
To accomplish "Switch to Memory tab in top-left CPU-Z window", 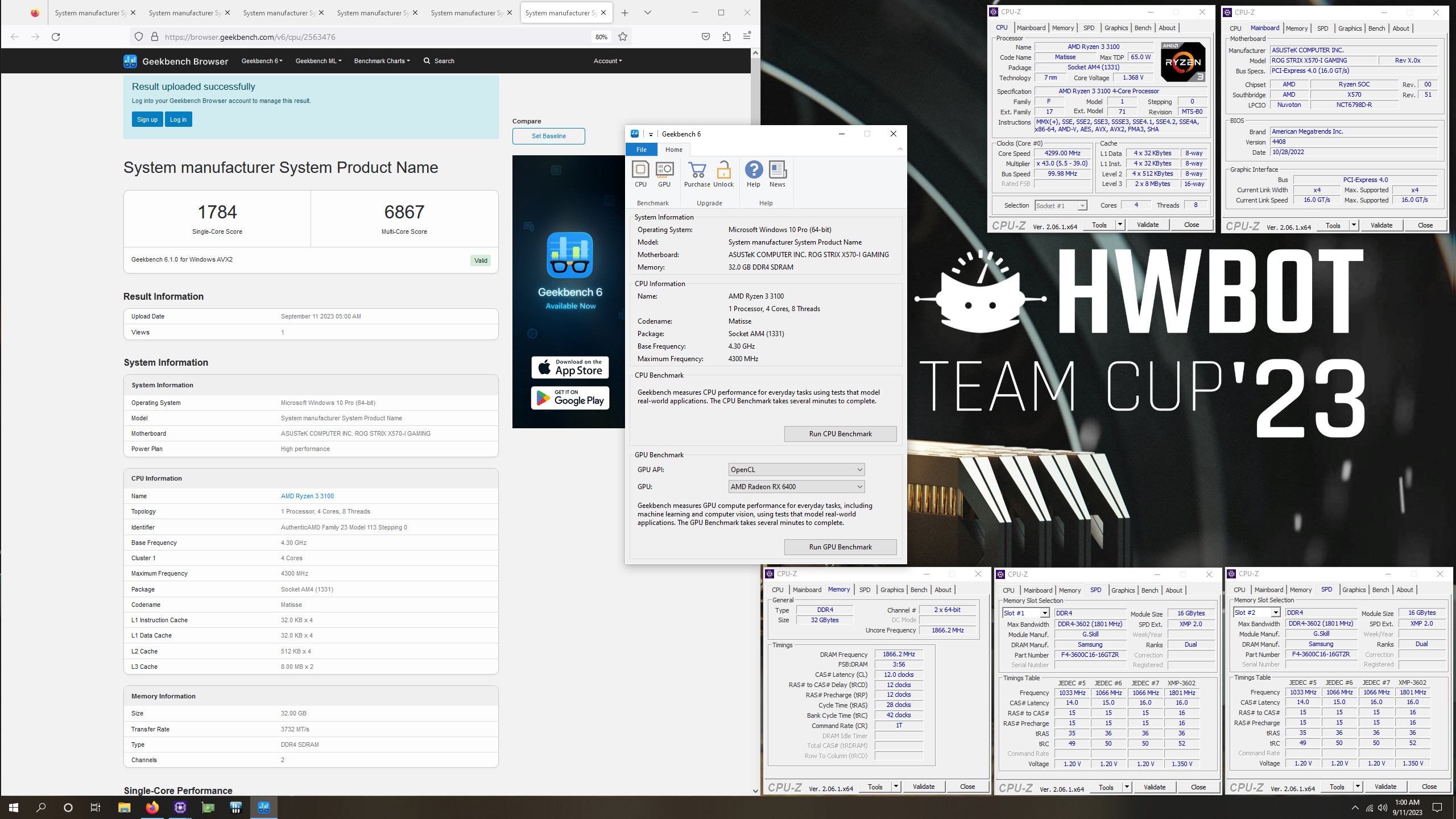I will pos(1063,28).
